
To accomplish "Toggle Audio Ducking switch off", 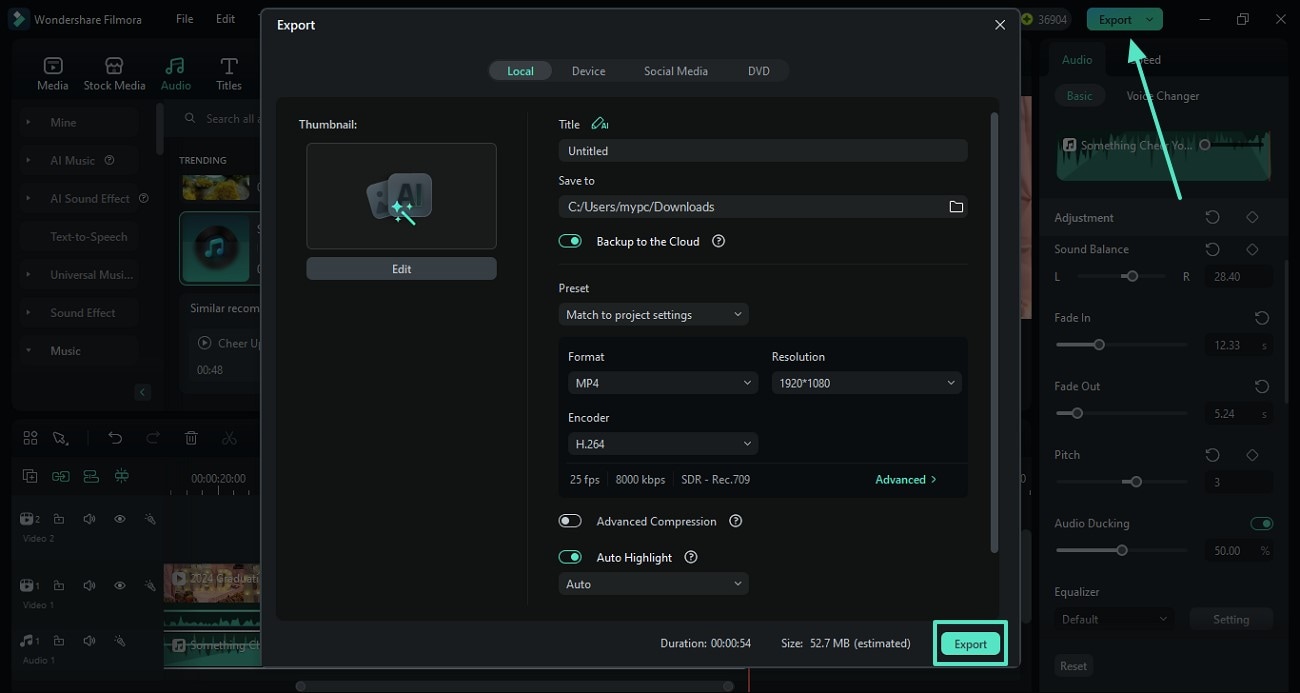I will pyautogui.click(x=1262, y=523).
